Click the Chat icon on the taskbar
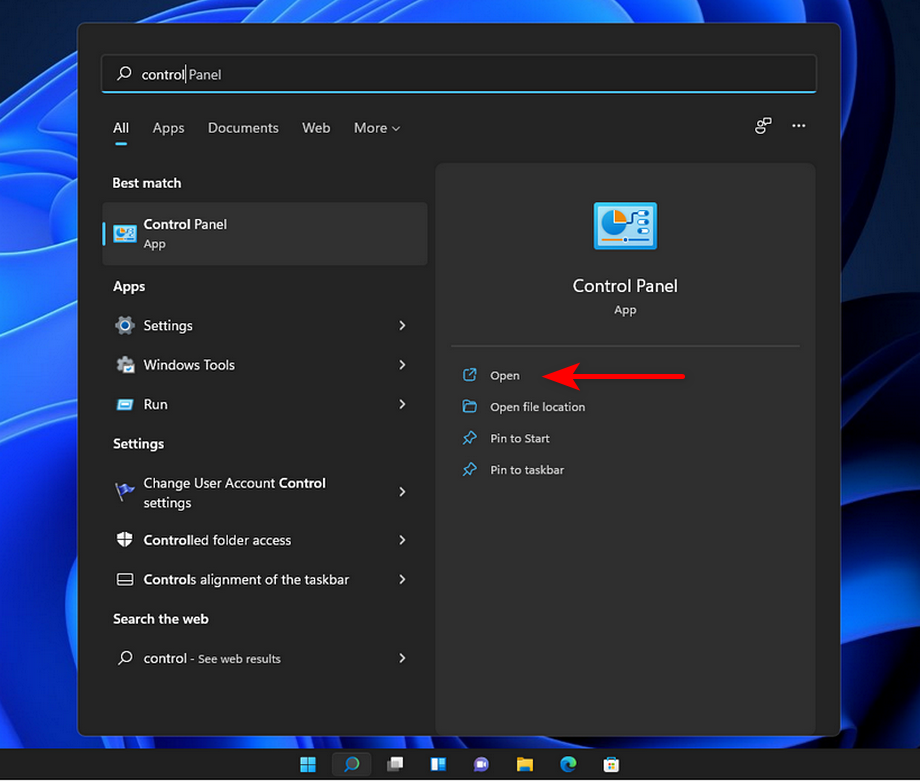 click(481, 763)
